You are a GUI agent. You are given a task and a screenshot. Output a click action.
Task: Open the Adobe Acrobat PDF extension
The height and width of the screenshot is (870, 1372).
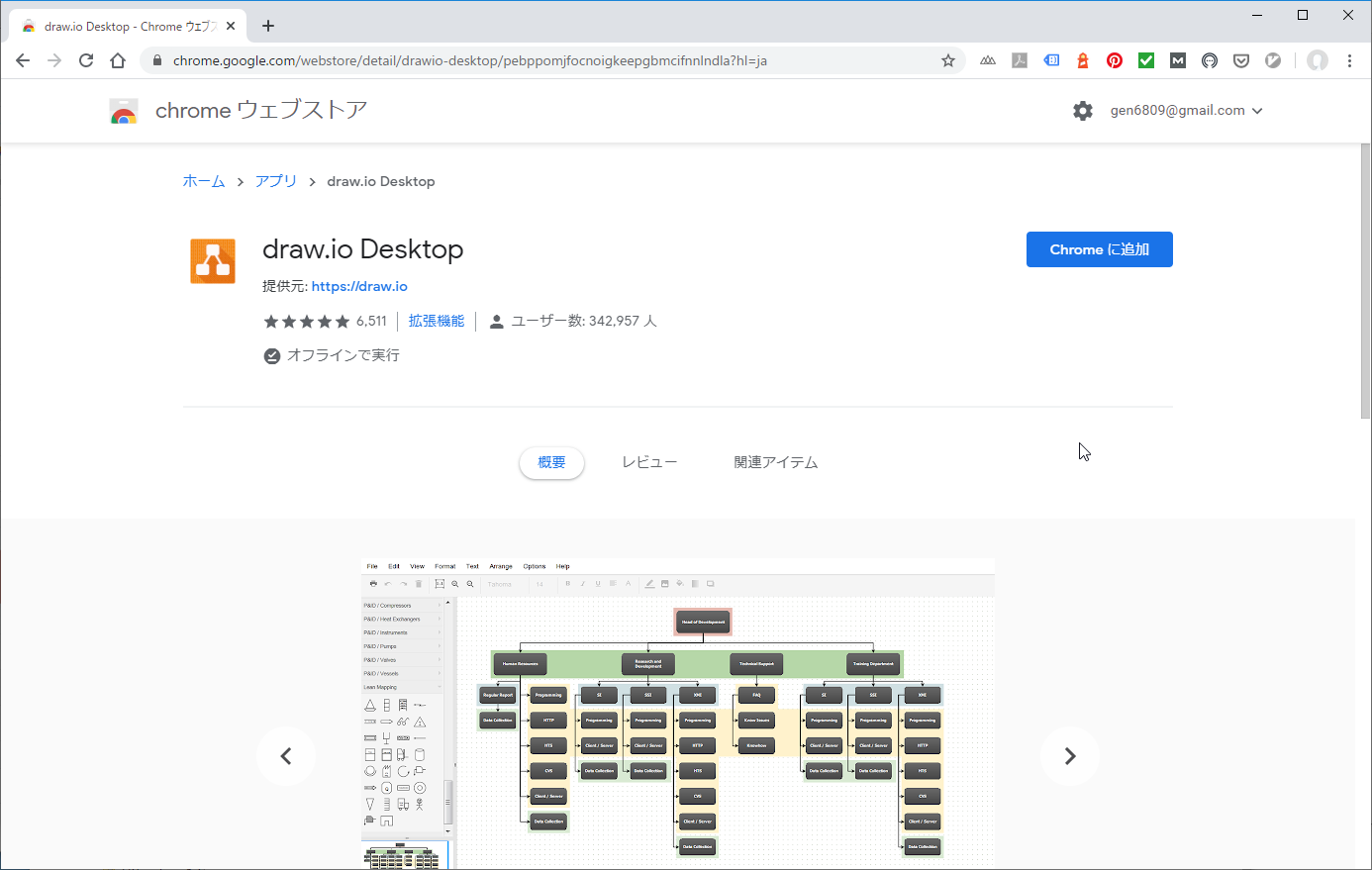tap(1020, 60)
